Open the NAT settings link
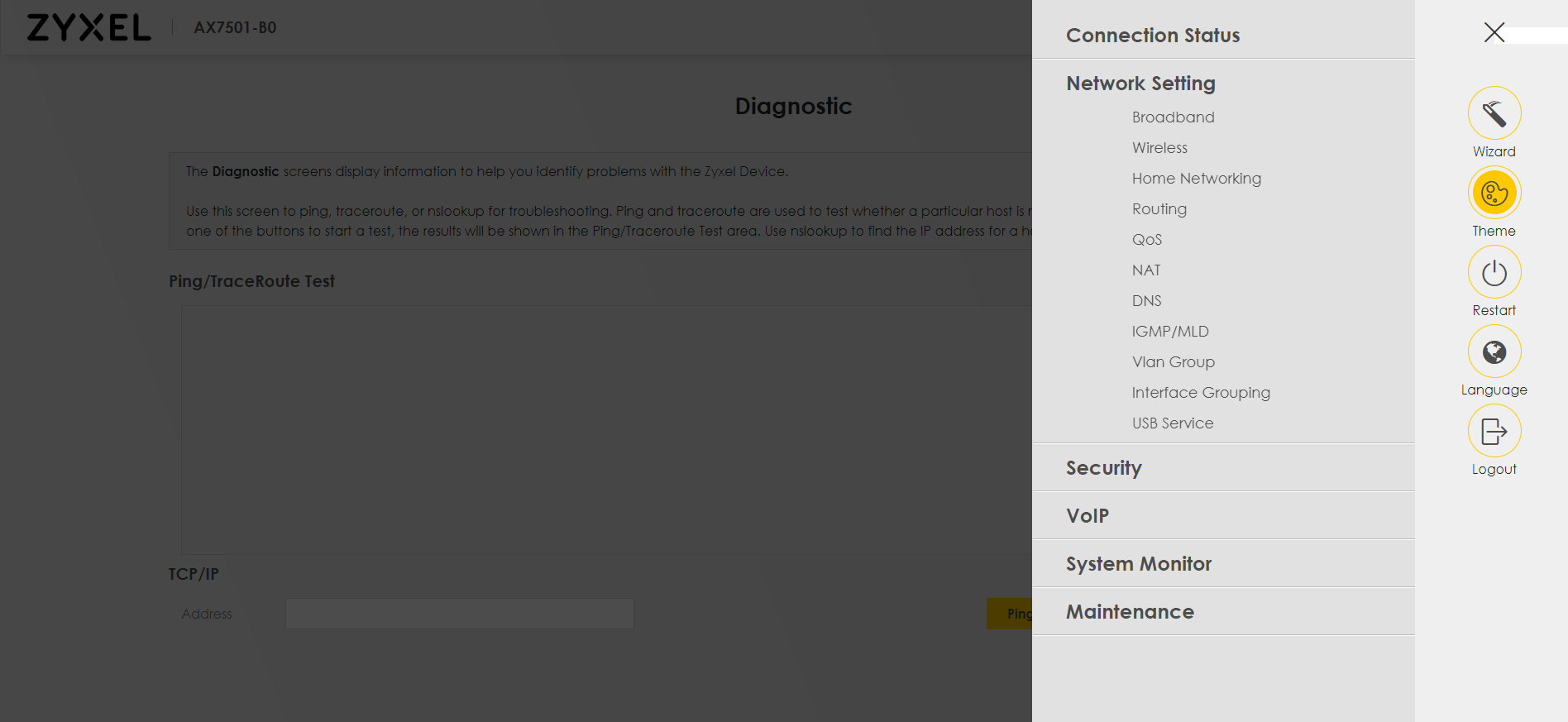The width and height of the screenshot is (1568, 722). 1146,270
